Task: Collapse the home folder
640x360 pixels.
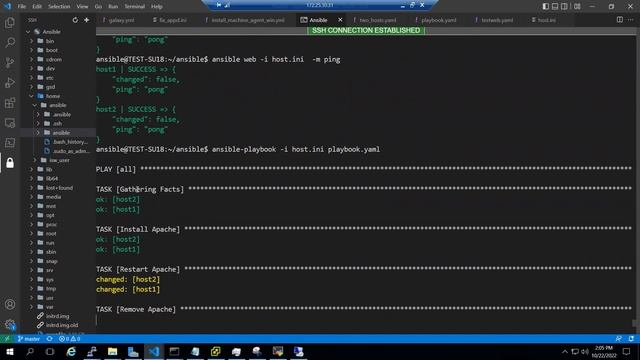Action: (31, 96)
